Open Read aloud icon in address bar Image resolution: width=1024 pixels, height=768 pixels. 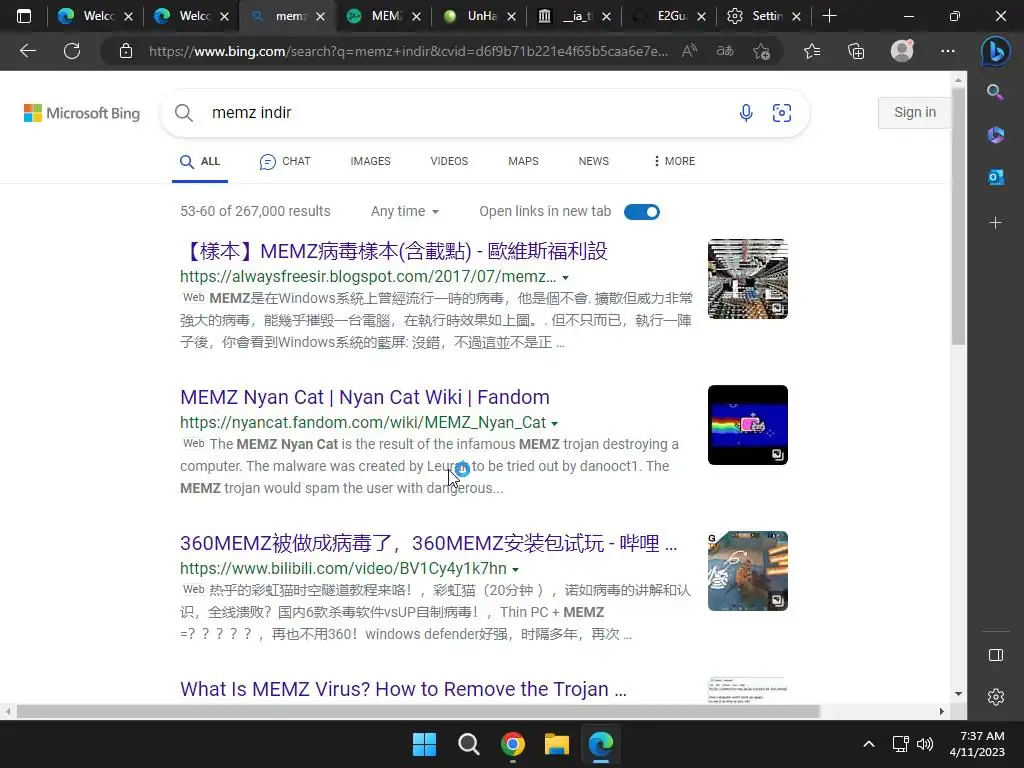(689, 51)
